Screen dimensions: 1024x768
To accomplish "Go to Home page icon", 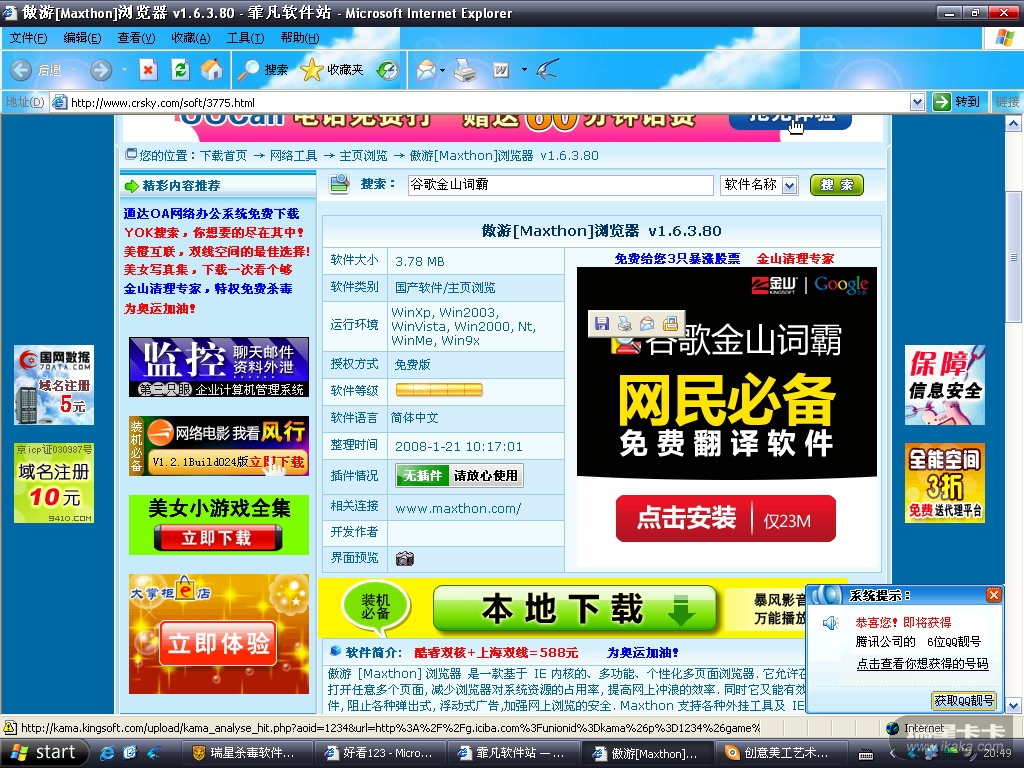I will [x=212, y=70].
